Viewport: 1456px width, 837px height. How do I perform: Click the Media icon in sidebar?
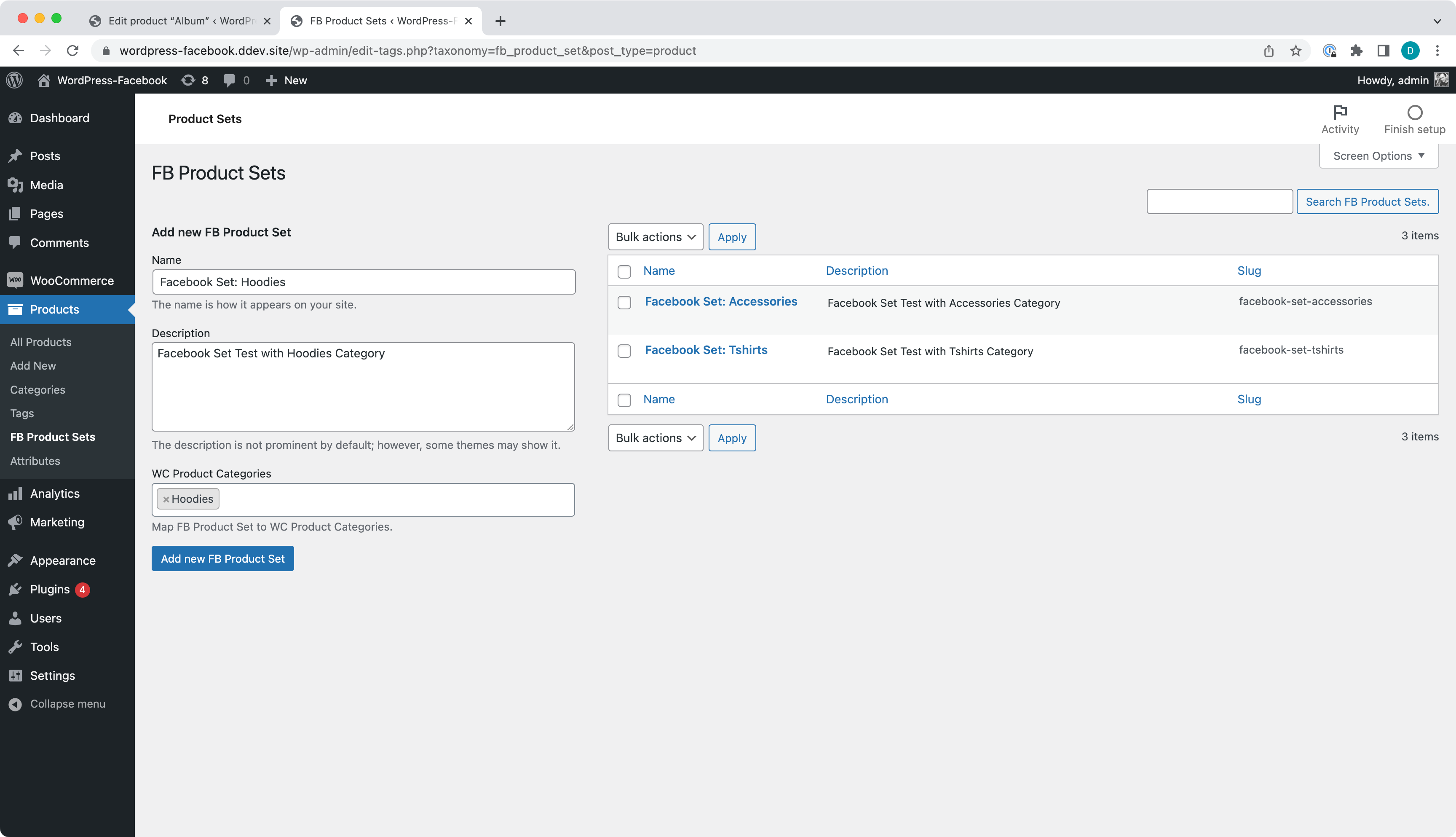tap(16, 185)
